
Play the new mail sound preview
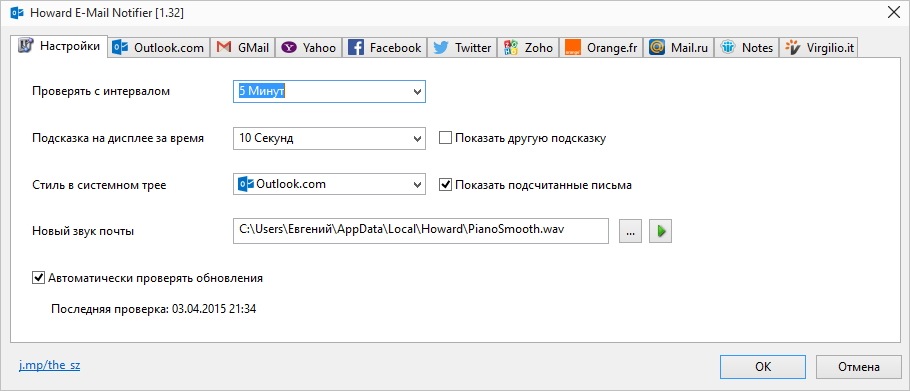coord(660,231)
